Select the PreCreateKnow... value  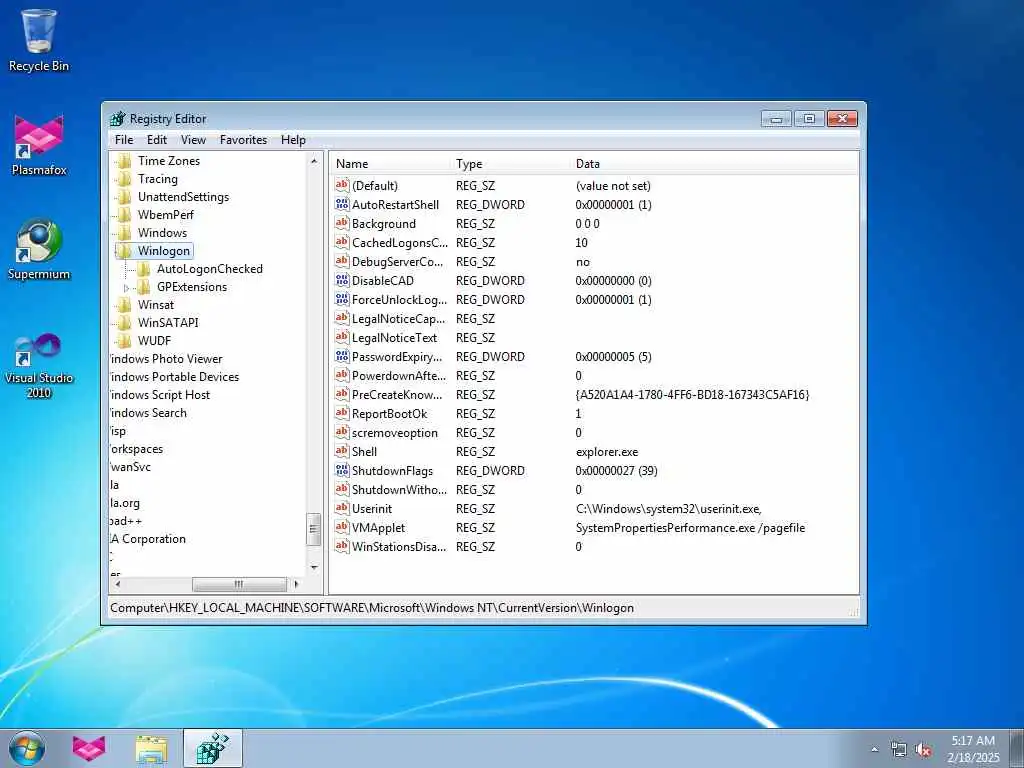pos(397,394)
